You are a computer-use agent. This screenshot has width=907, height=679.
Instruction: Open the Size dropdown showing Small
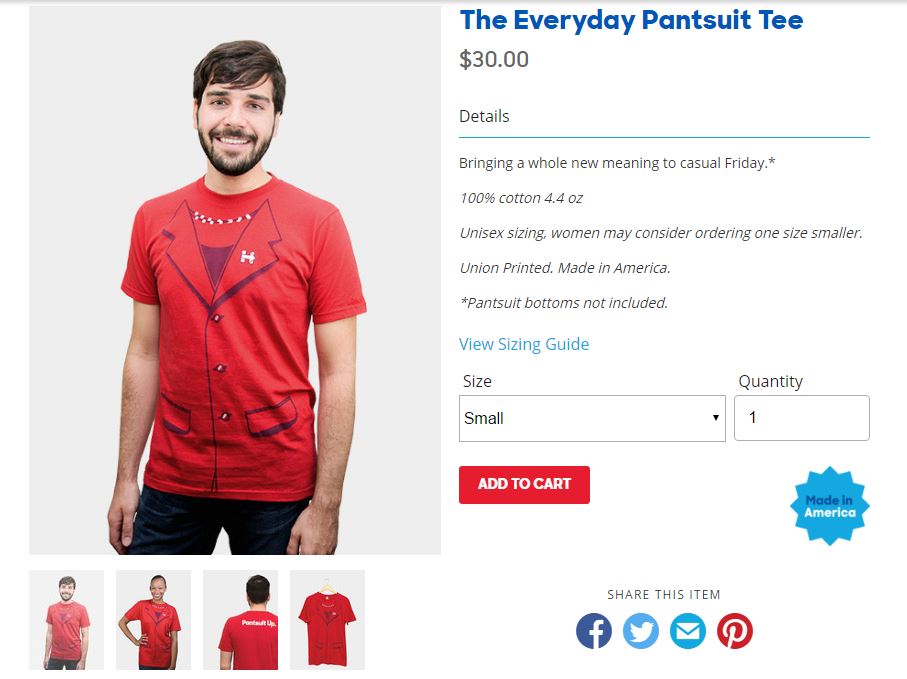[x=592, y=418]
